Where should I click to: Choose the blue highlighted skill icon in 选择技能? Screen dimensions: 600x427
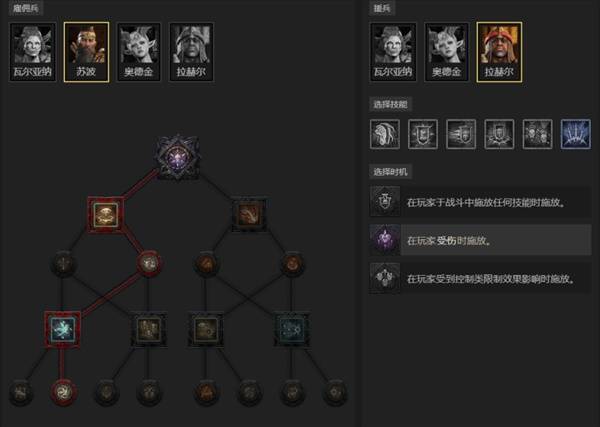[576, 134]
